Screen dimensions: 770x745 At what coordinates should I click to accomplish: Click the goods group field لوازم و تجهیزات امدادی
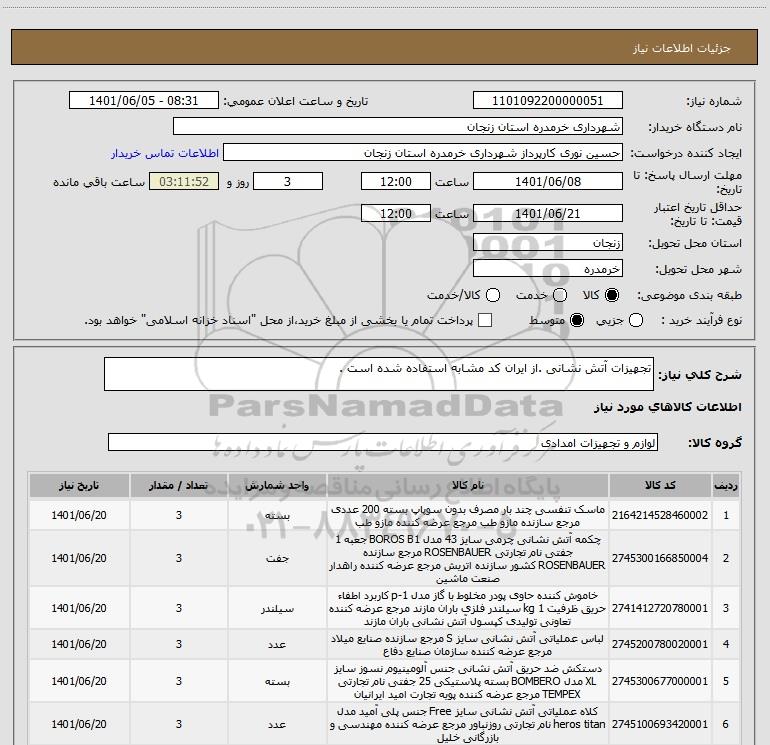coord(383,442)
